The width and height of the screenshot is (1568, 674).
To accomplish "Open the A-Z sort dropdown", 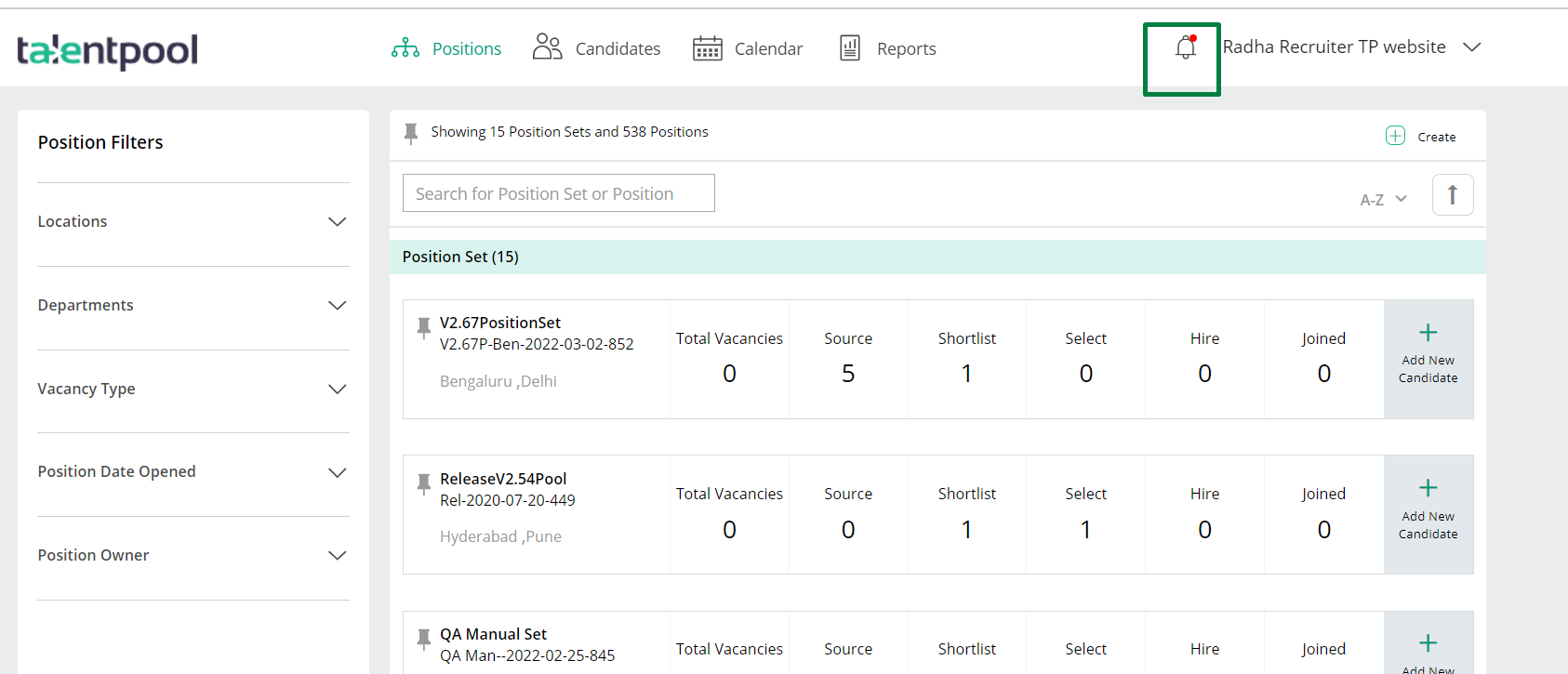I will 1384,199.
